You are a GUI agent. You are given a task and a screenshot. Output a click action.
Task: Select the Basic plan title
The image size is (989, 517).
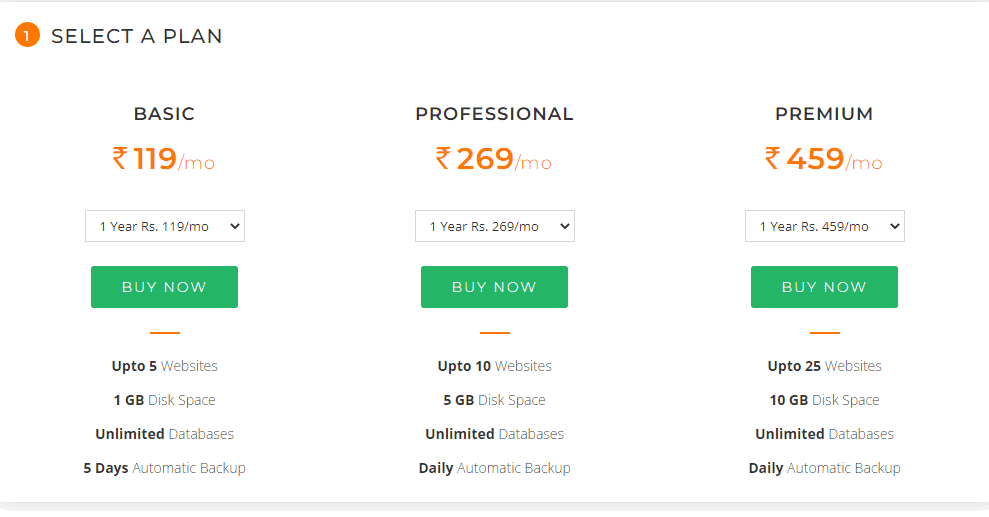[164, 114]
